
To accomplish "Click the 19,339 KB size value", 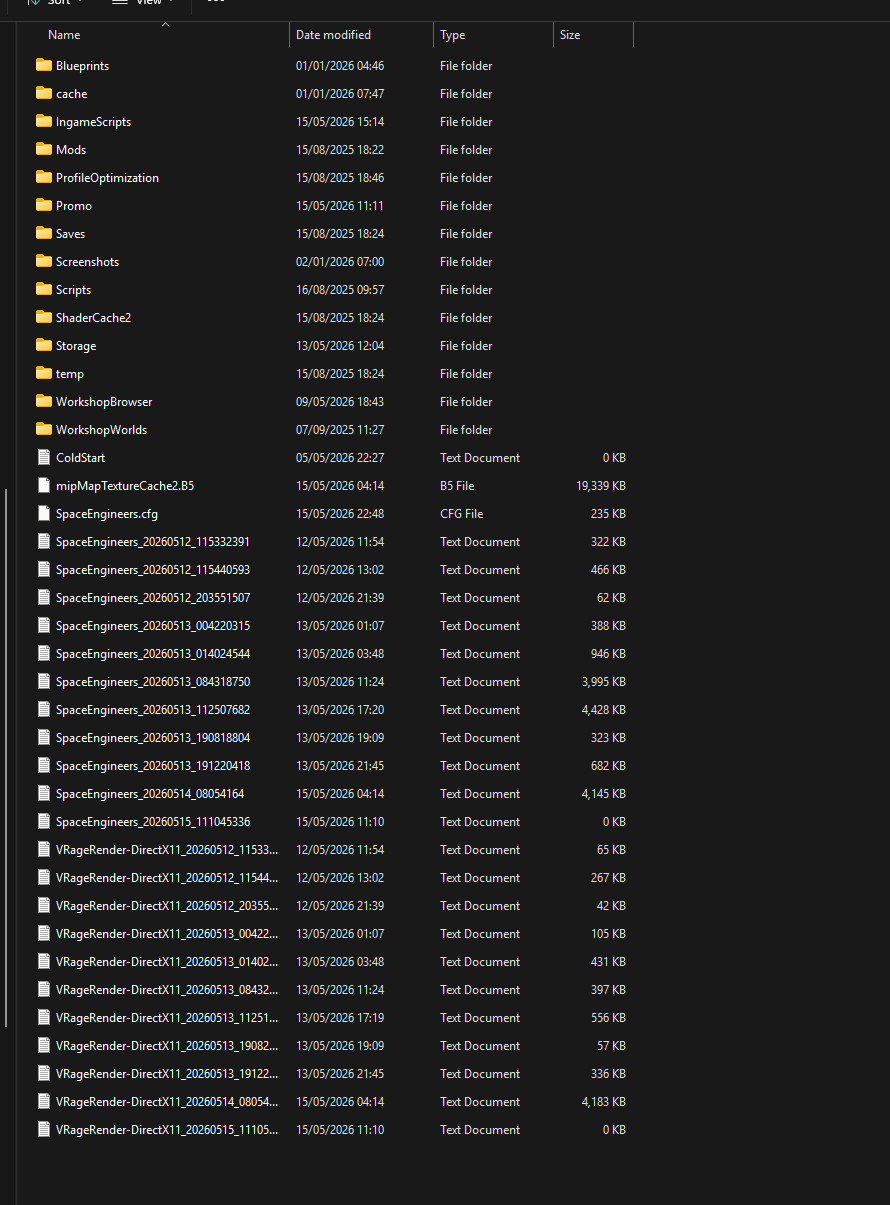I will point(601,485).
